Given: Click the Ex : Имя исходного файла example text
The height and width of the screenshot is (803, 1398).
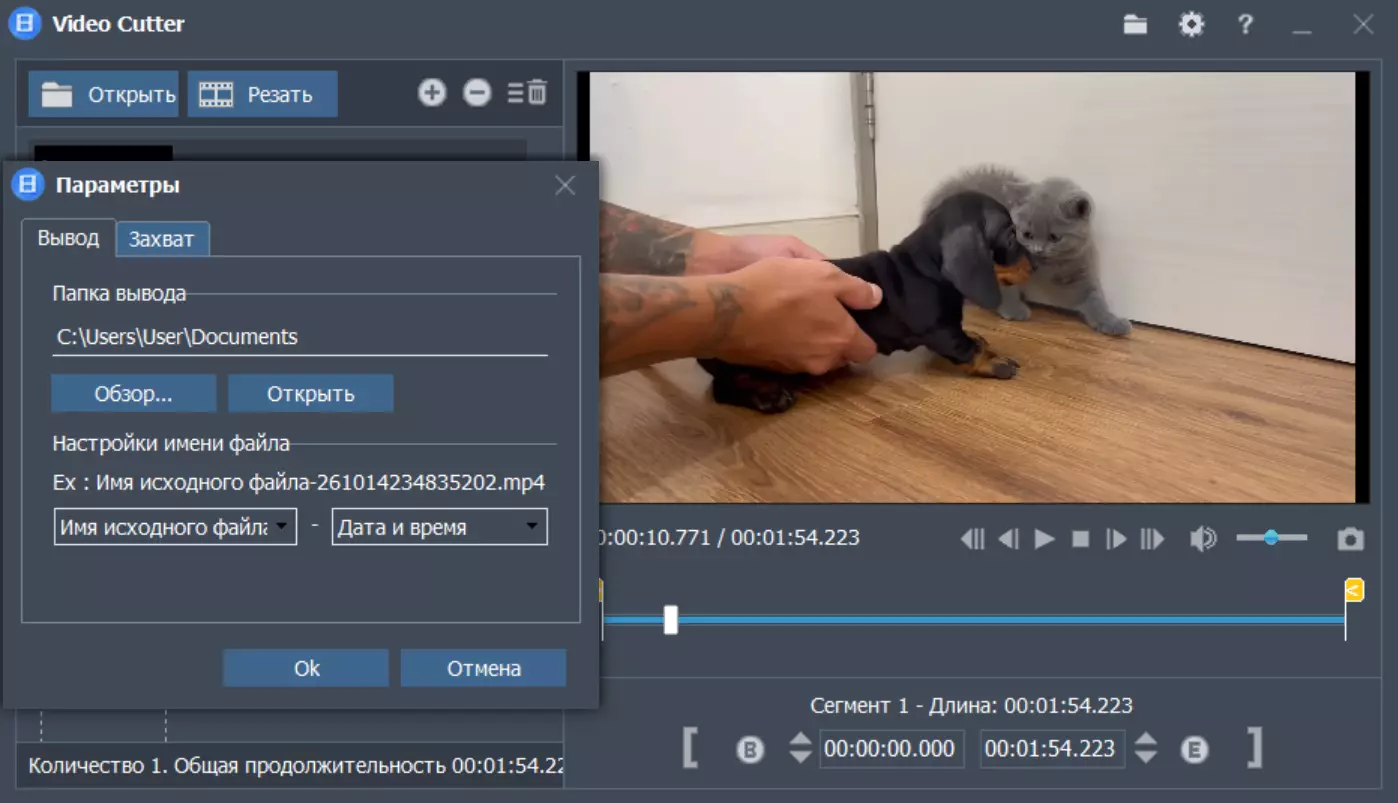Looking at the screenshot, I should 299,482.
